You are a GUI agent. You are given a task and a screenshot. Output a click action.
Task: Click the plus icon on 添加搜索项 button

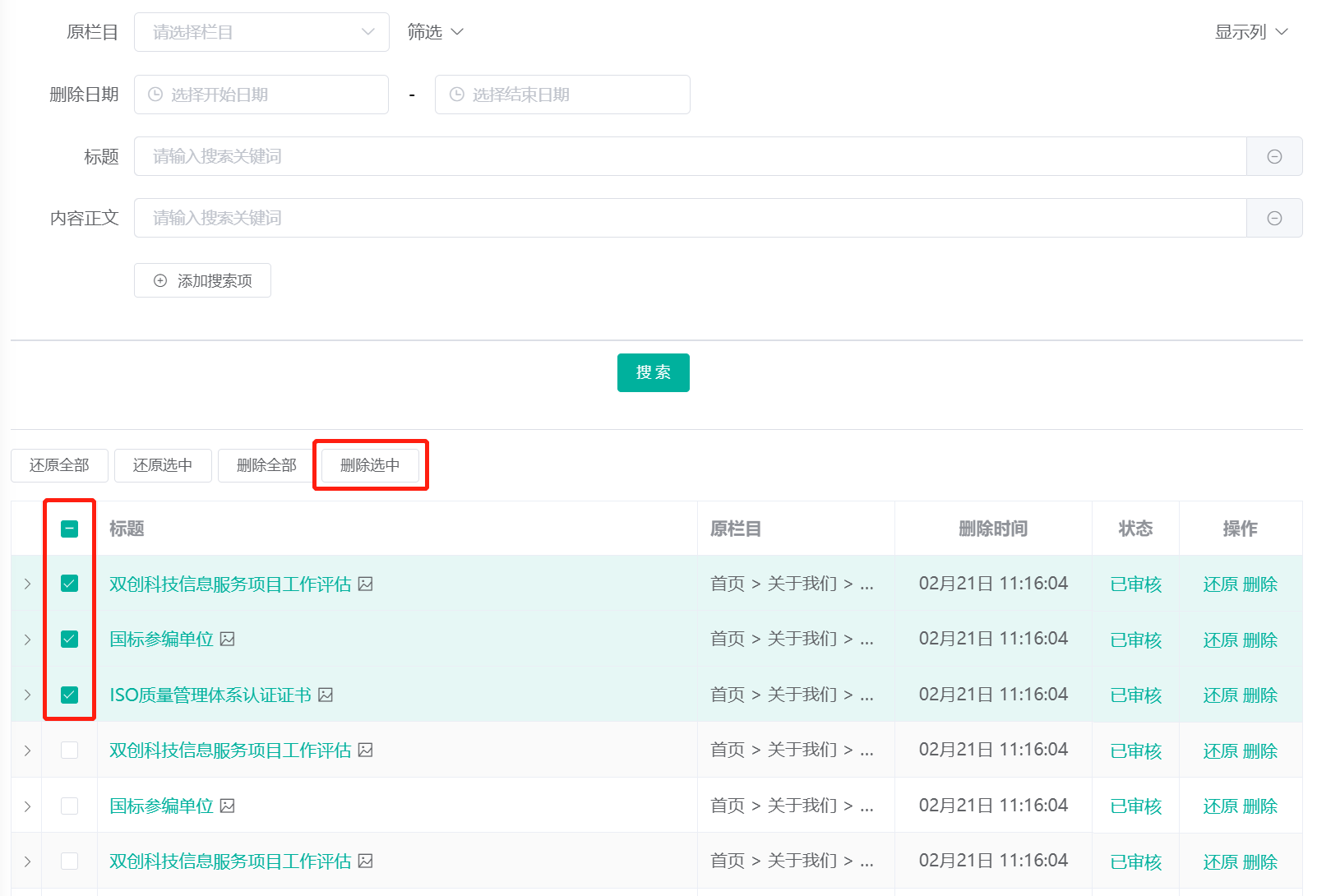coord(160,280)
